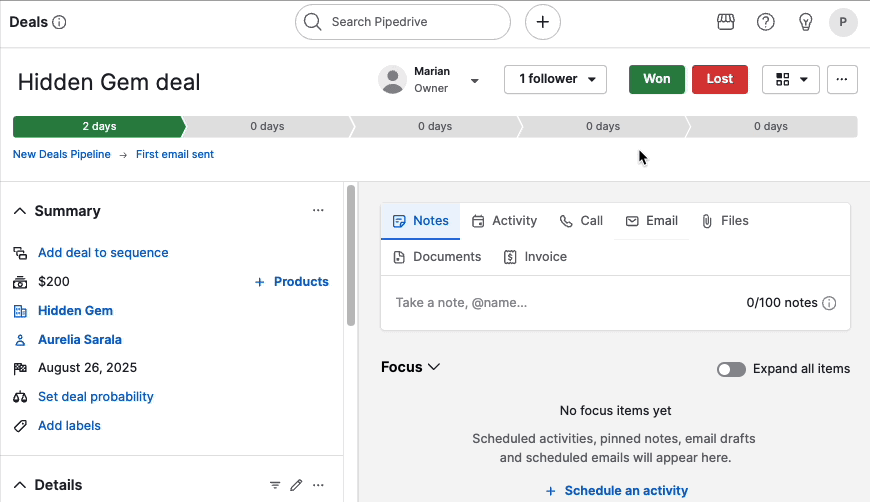Collapse the Summary section
Screen dimensions: 870x502
point(20,211)
